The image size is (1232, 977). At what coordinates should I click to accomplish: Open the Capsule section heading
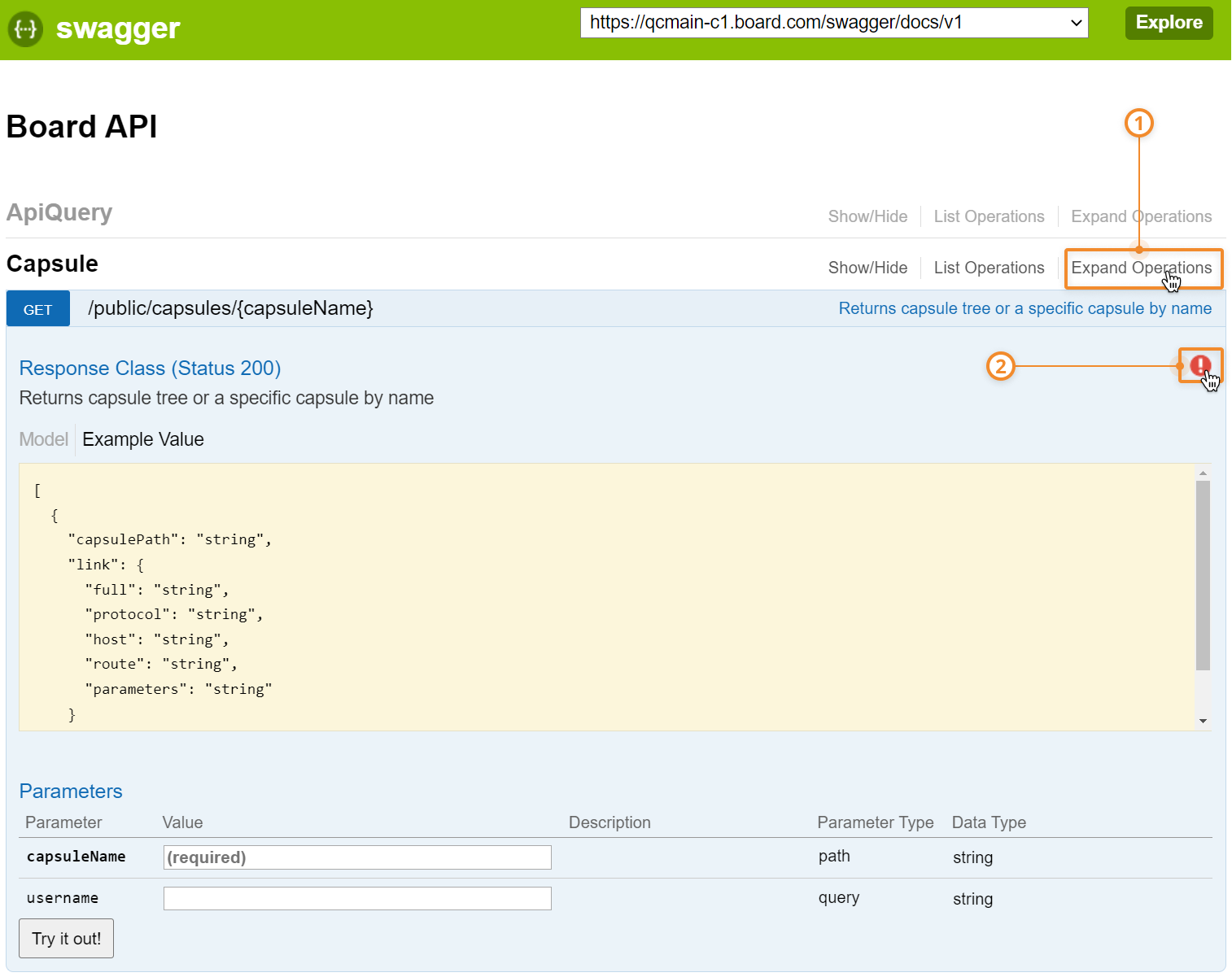pos(52,264)
